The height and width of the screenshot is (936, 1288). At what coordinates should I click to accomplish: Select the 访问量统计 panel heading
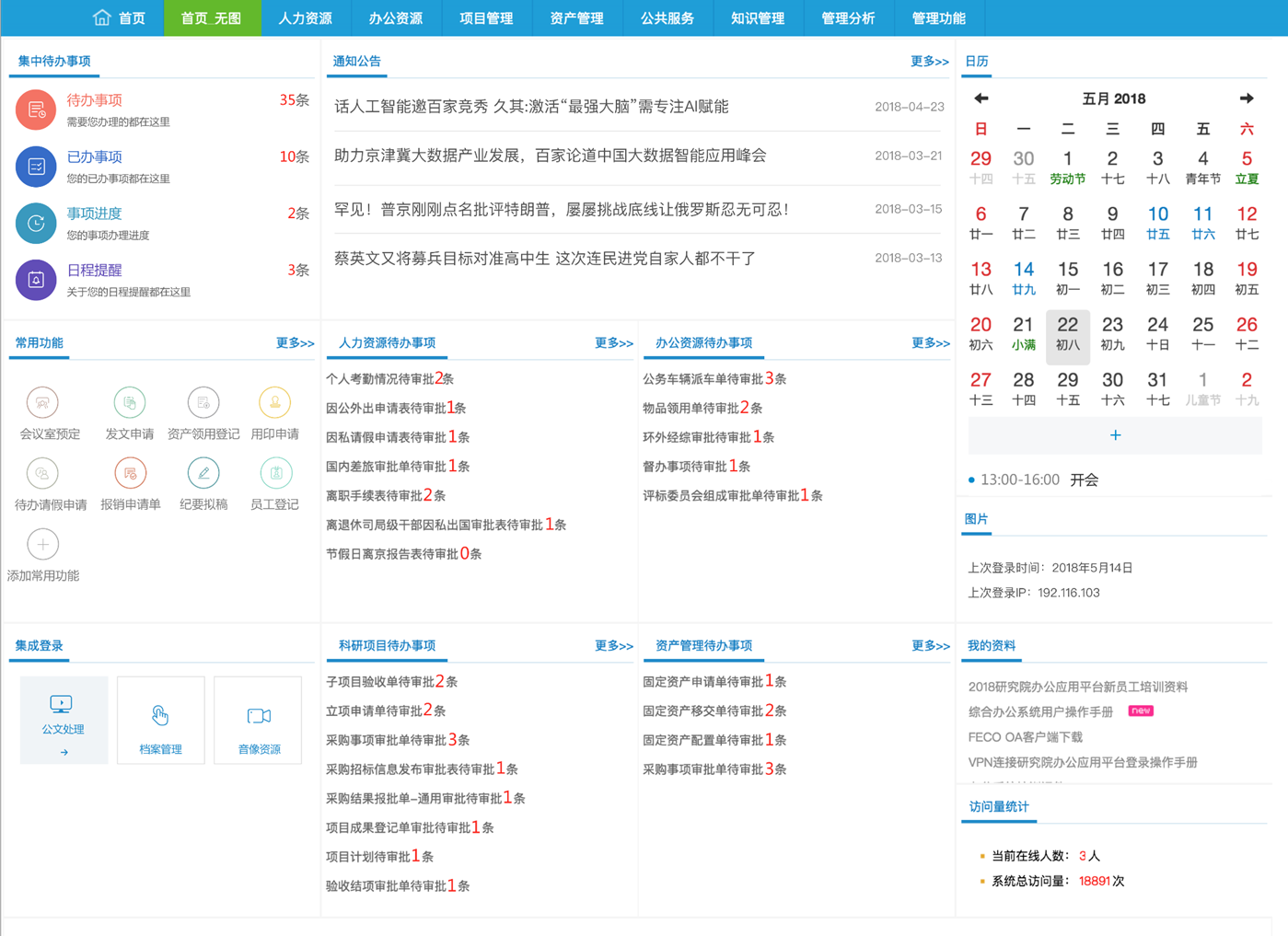(x=999, y=806)
